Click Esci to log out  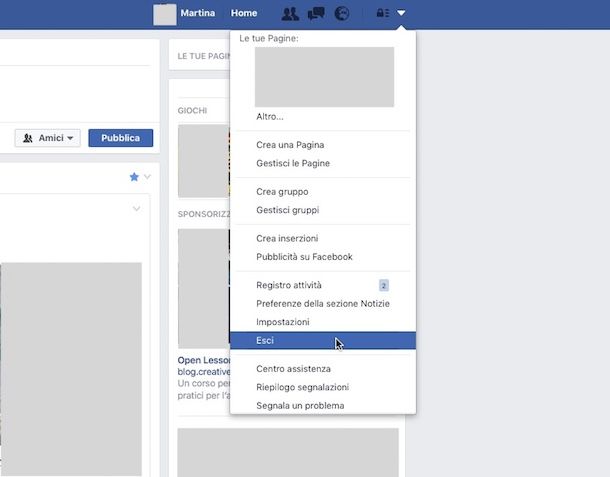click(323, 340)
